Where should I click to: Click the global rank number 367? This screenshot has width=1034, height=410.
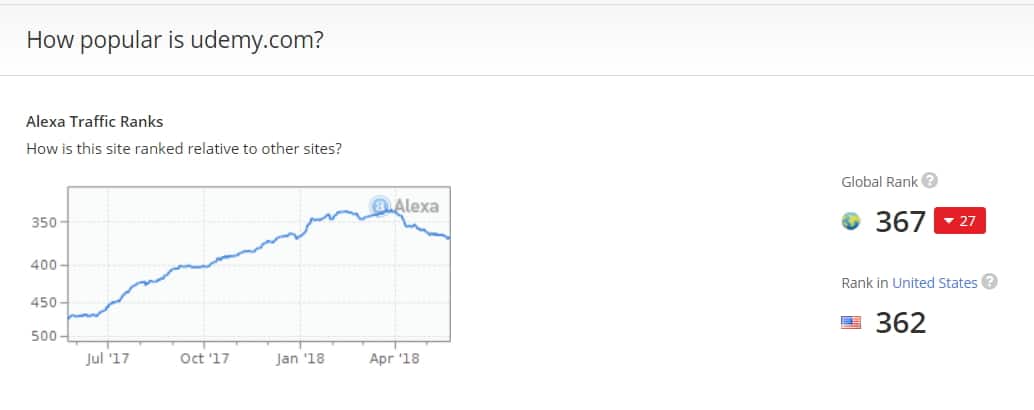(901, 222)
